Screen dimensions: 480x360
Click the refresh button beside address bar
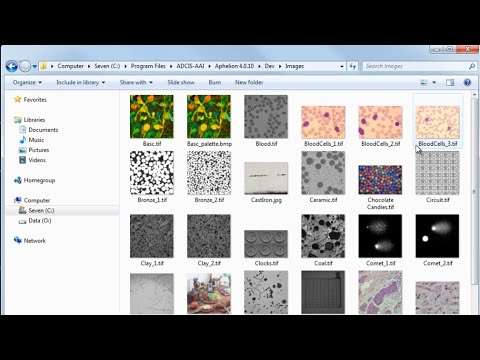click(353, 66)
